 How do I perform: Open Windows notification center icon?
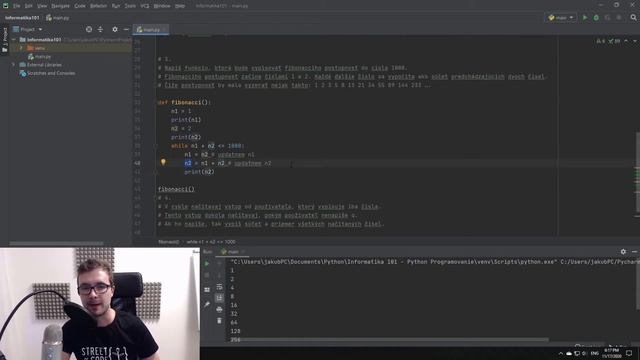(629, 353)
